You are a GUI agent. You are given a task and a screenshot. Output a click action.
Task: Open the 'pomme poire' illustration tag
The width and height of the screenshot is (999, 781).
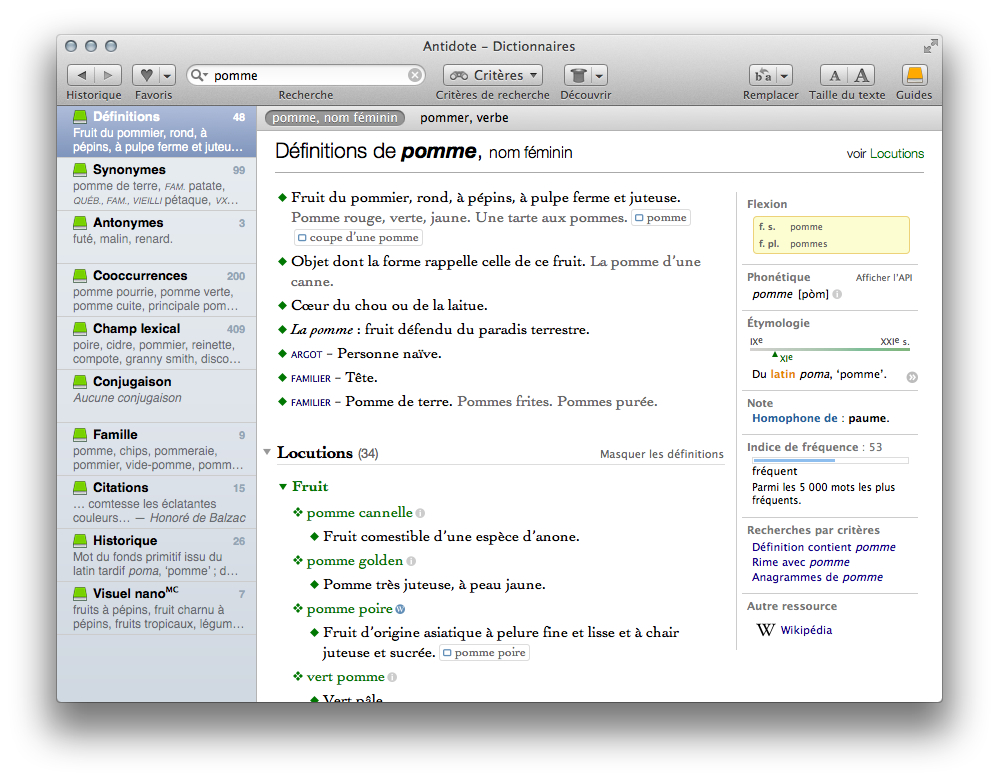point(484,653)
